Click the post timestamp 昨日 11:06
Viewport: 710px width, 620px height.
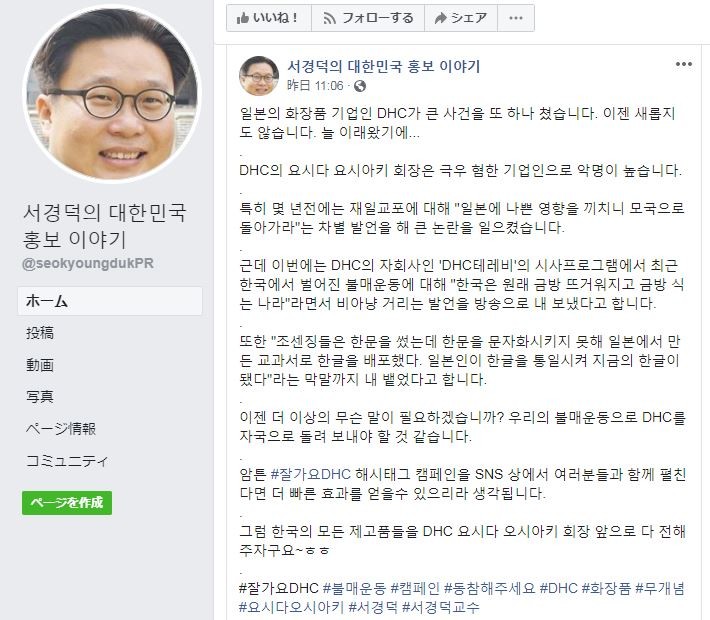point(315,86)
